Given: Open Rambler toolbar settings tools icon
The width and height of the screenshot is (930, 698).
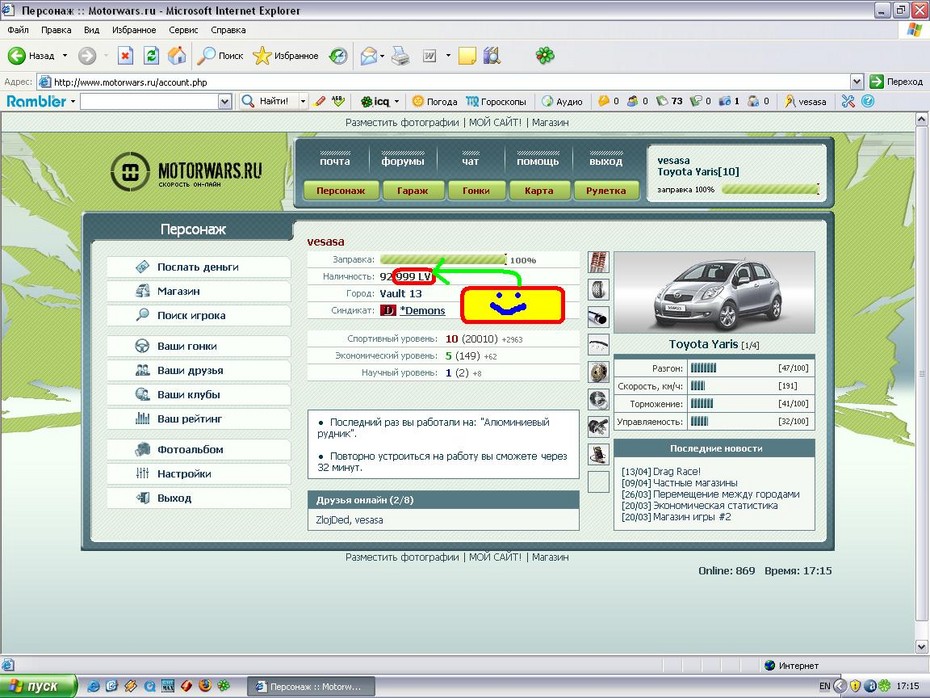Looking at the screenshot, I should tap(848, 101).
